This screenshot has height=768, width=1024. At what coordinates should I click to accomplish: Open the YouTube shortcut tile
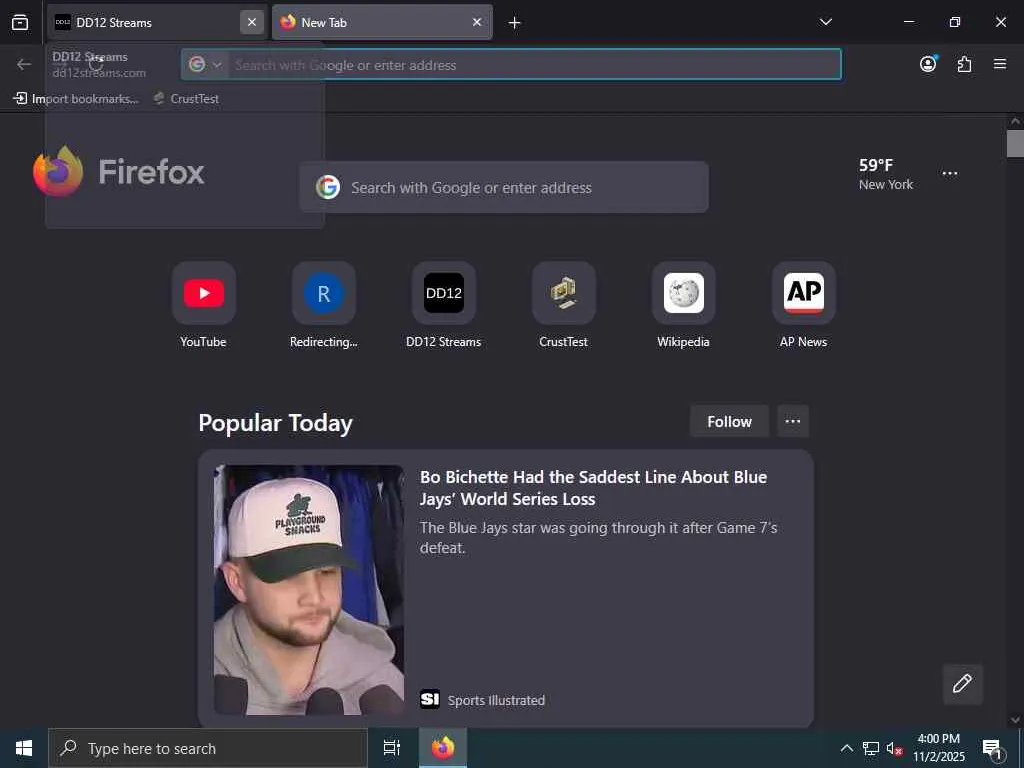(204, 306)
